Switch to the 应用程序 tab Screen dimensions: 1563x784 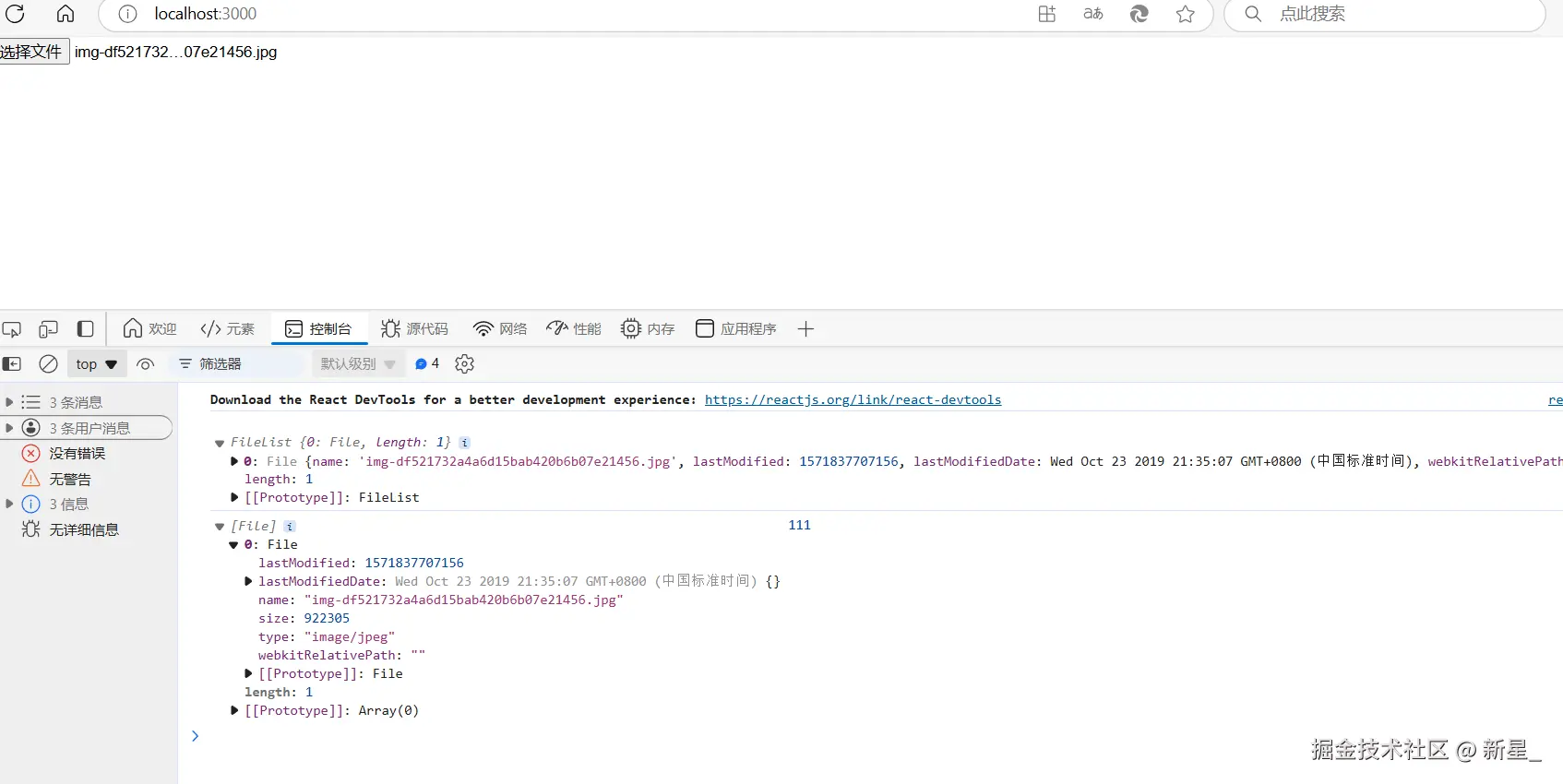click(735, 329)
